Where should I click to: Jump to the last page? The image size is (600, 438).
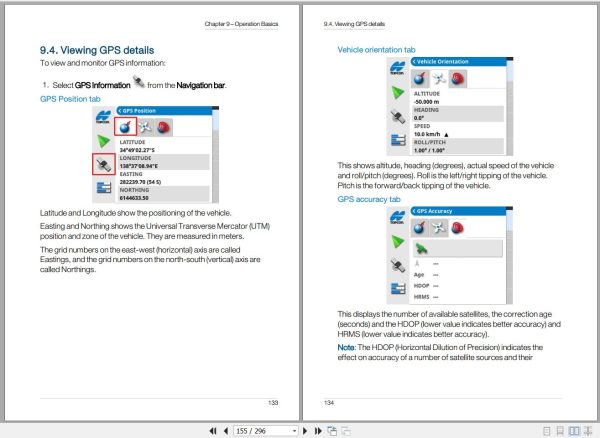(318, 431)
